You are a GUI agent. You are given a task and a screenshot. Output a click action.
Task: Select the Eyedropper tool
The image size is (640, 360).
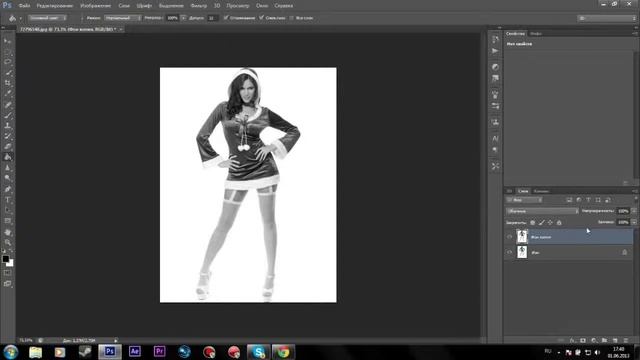coord(7,94)
